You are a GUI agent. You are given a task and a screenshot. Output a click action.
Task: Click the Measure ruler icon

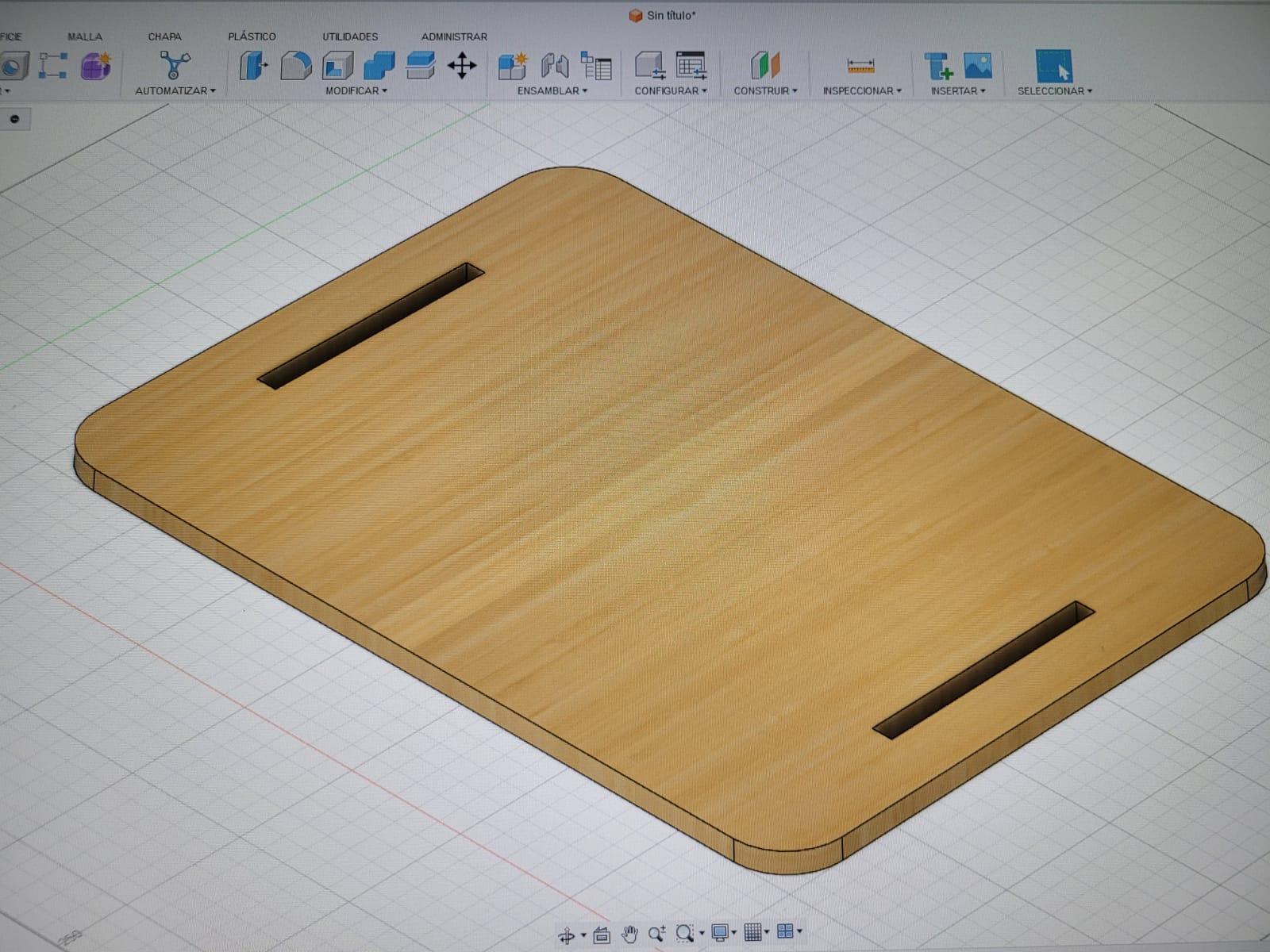[861, 66]
